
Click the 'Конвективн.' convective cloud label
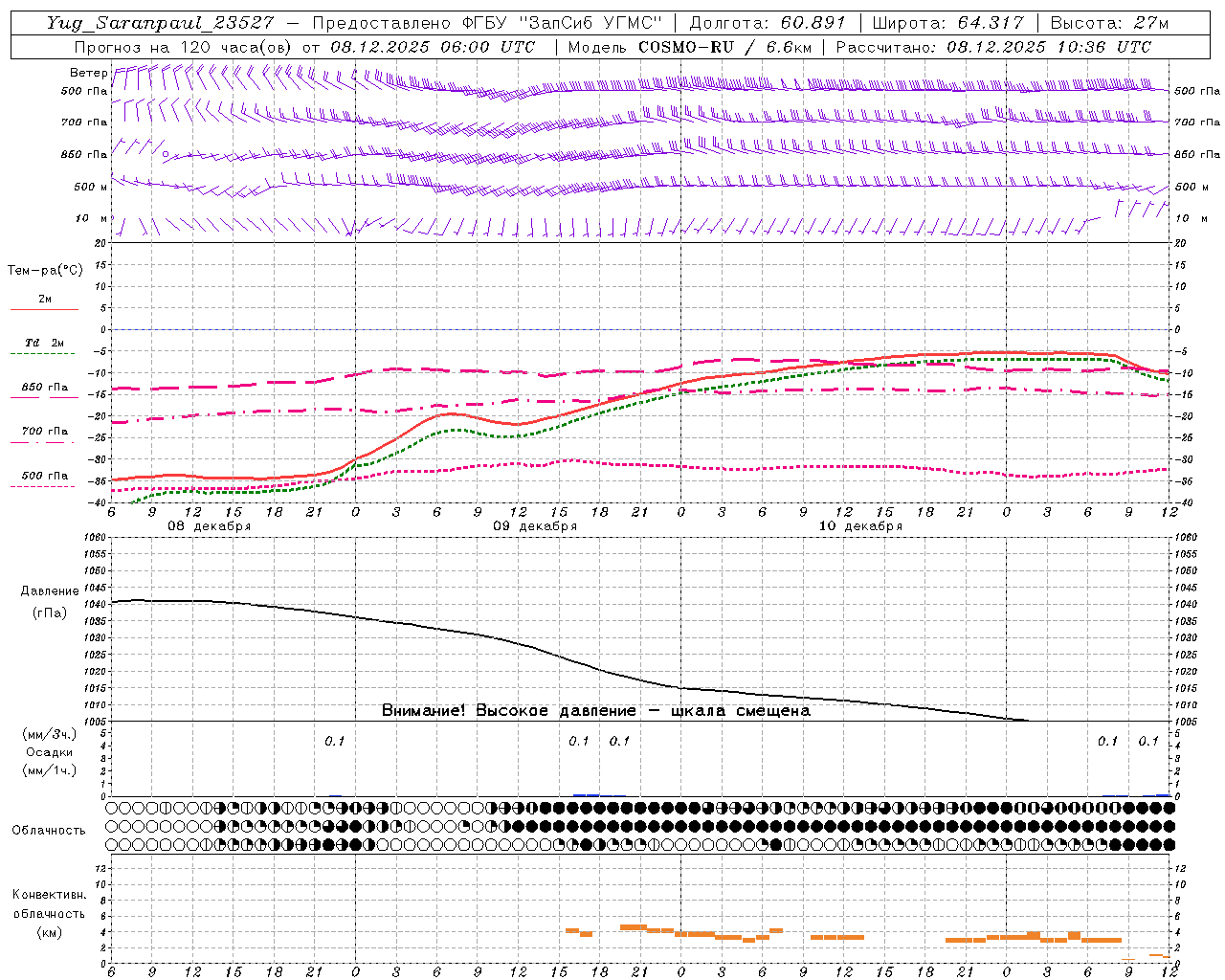click(x=49, y=894)
